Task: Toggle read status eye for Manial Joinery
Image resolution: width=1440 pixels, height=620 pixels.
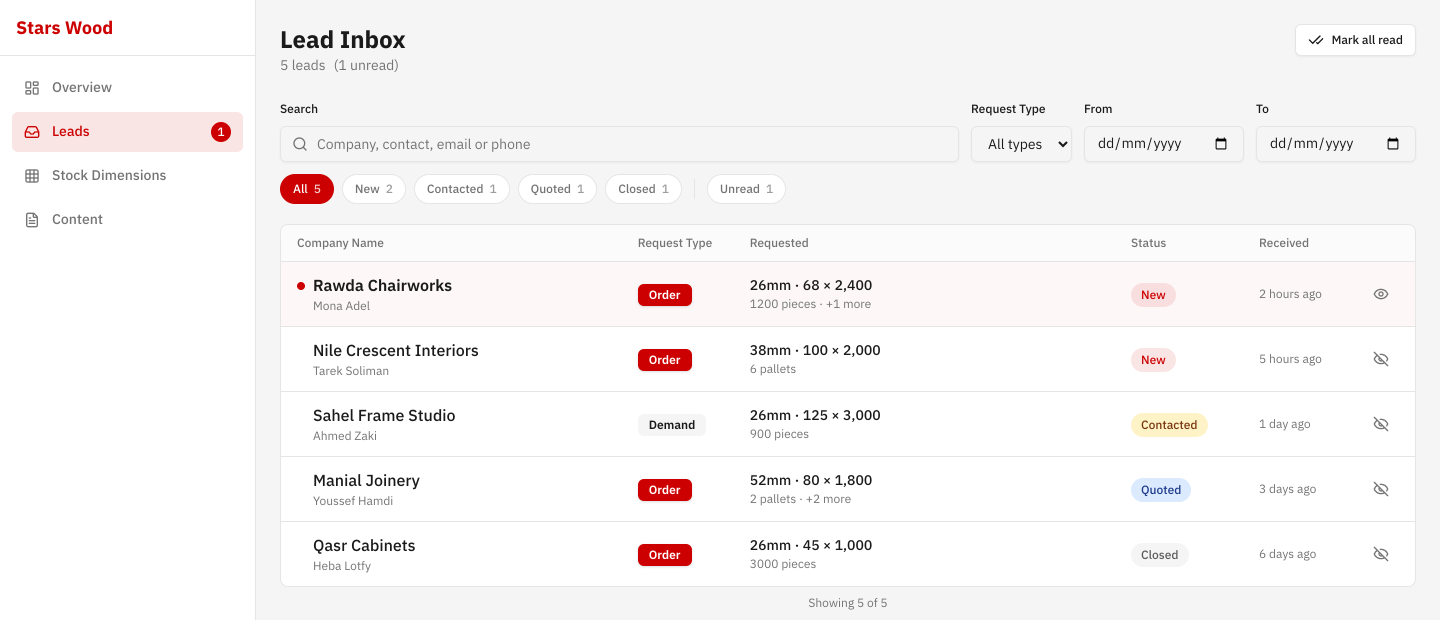Action: pyautogui.click(x=1381, y=489)
